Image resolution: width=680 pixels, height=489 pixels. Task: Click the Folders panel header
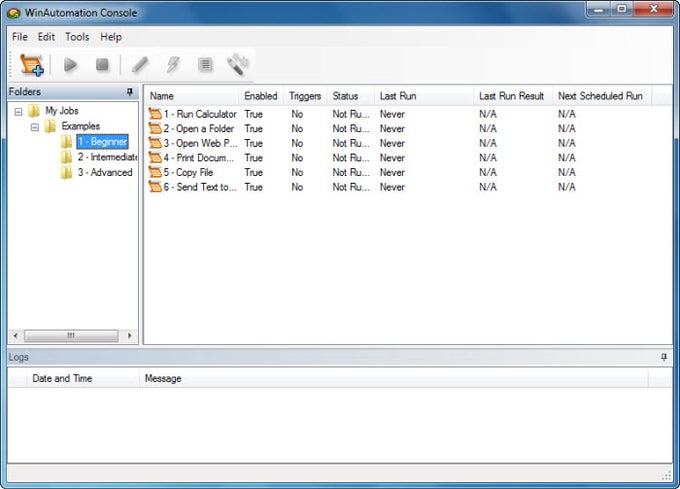(x=73, y=92)
